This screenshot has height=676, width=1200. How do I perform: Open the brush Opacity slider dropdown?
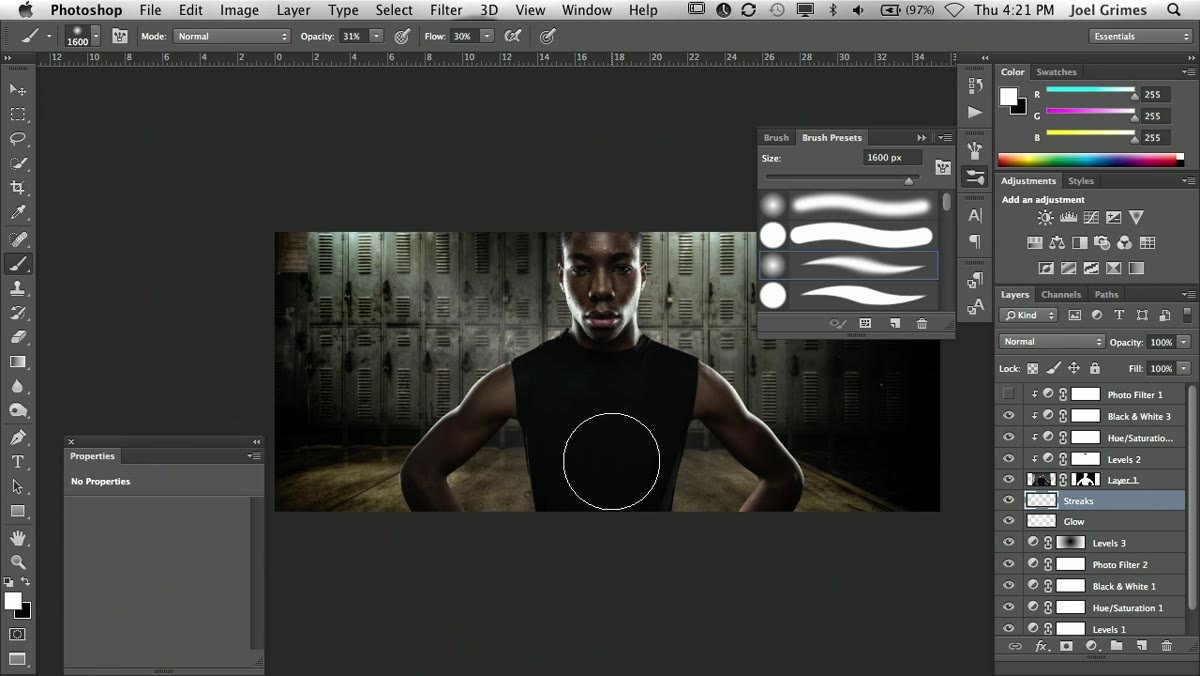coord(376,36)
